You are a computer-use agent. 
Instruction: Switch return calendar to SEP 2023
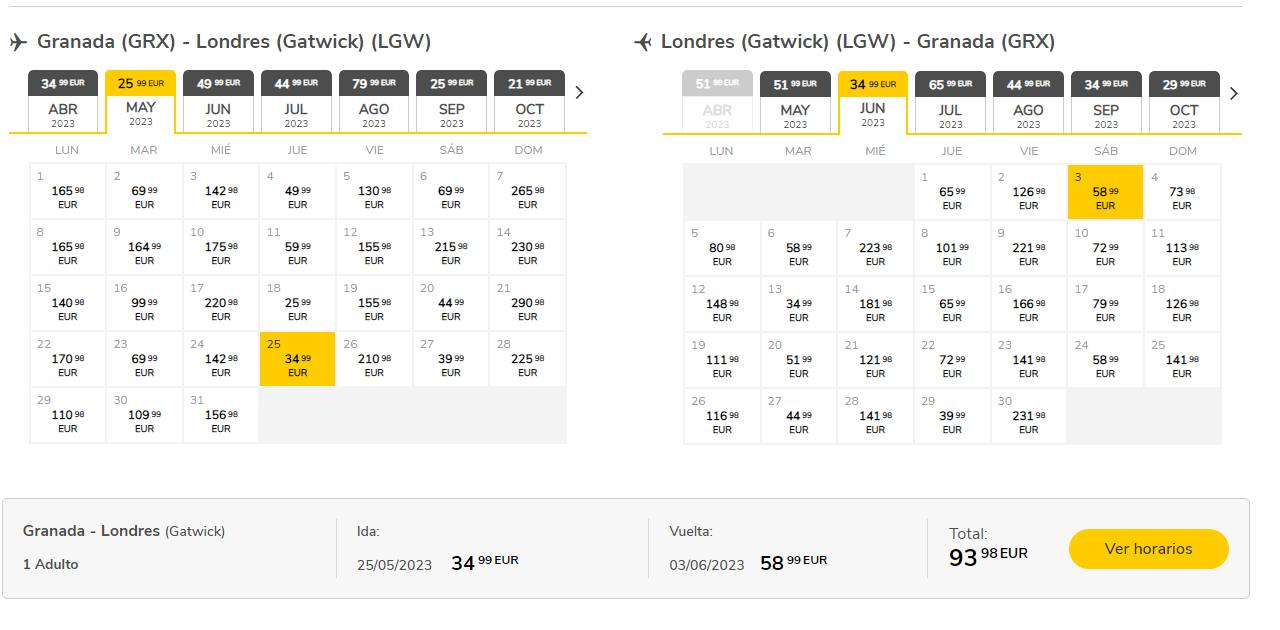[1105, 103]
